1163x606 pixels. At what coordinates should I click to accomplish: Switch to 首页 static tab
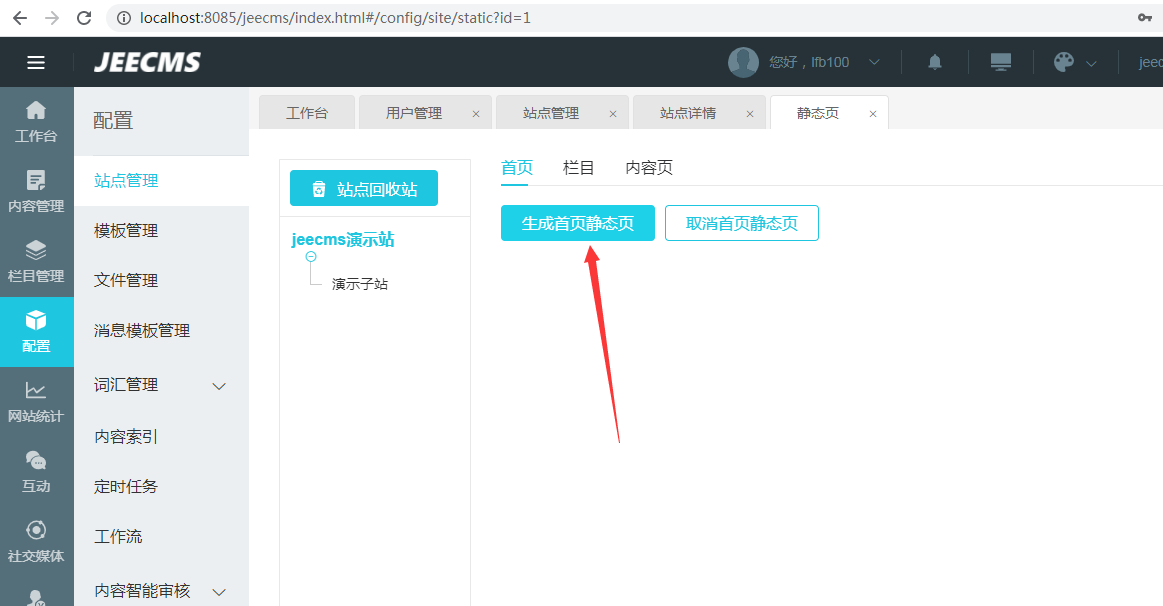pos(517,168)
